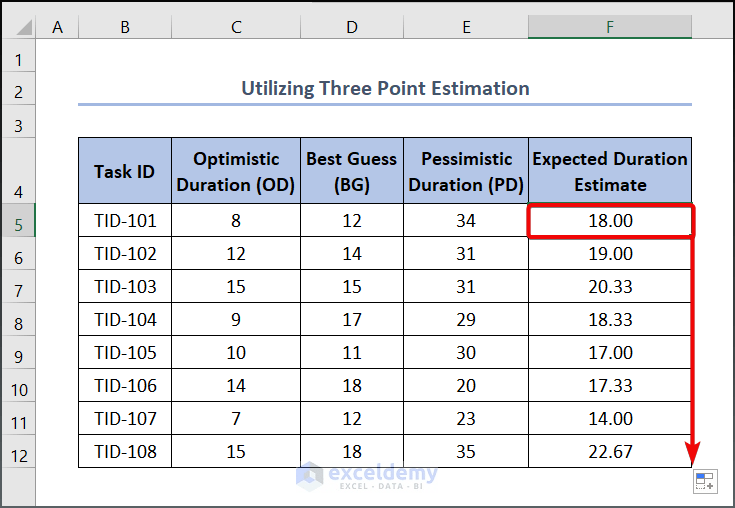The height and width of the screenshot is (508, 735).
Task: Select best guess 17 for TID-104
Action: (x=352, y=319)
